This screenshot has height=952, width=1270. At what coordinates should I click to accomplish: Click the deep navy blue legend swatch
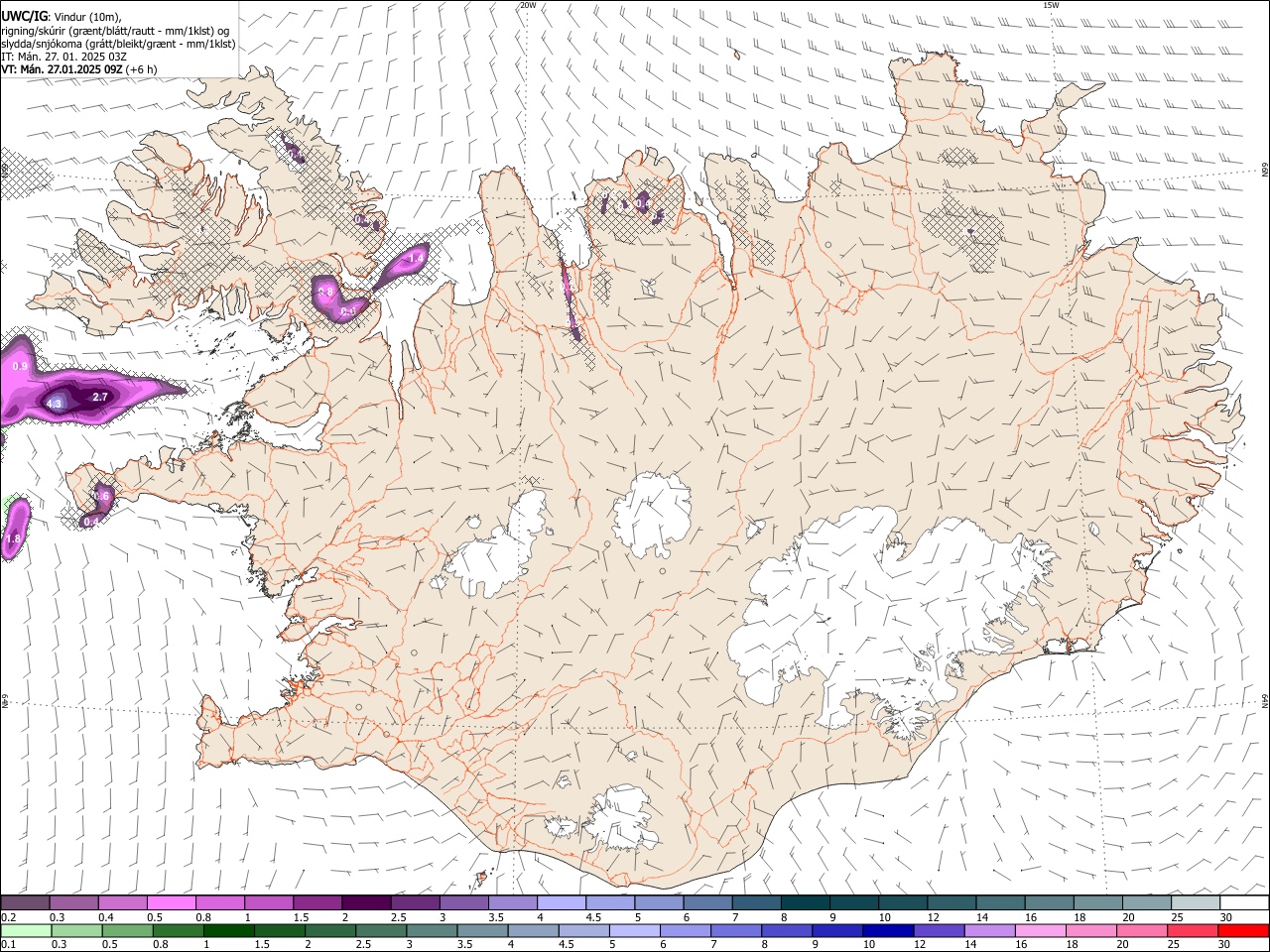click(x=886, y=930)
